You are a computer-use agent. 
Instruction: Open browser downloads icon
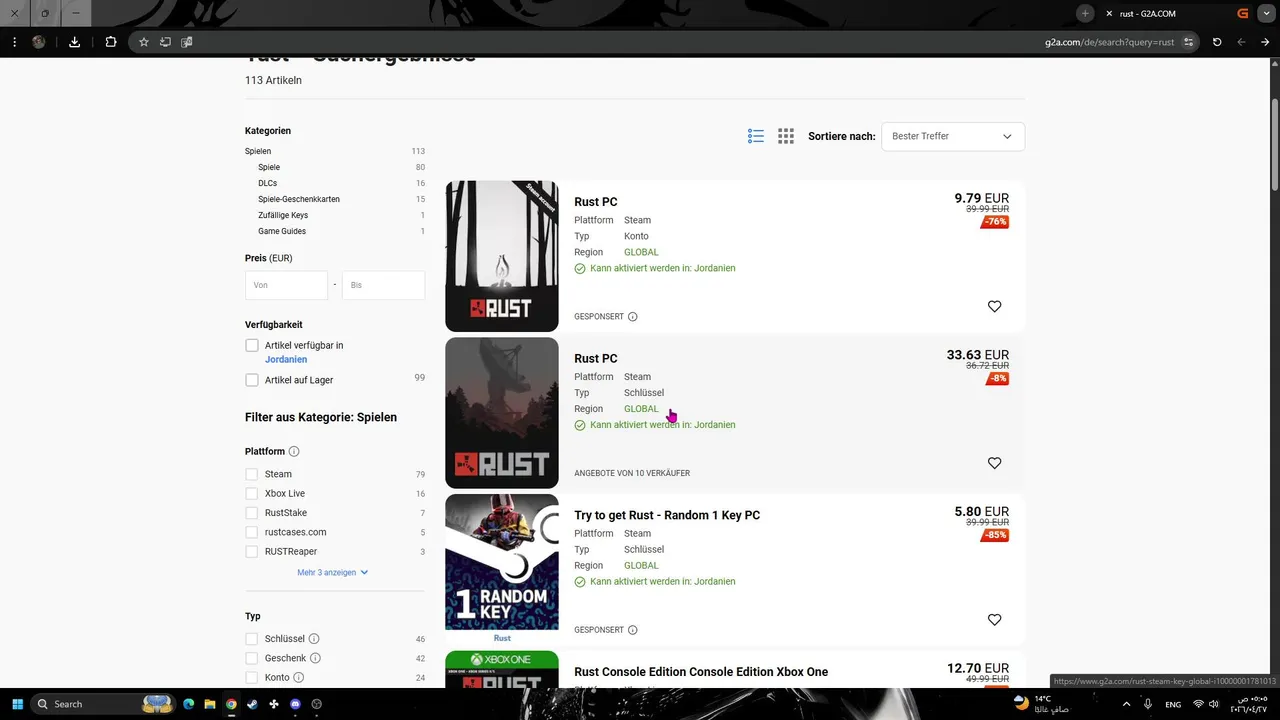[x=74, y=42]
